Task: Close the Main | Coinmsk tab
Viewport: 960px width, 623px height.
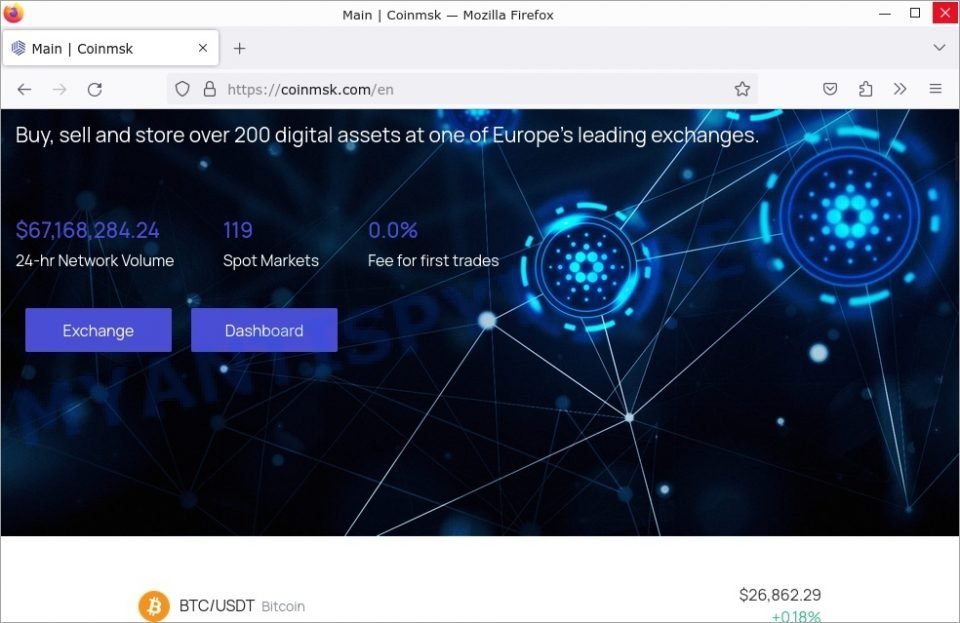Action: tap(203, 48)
